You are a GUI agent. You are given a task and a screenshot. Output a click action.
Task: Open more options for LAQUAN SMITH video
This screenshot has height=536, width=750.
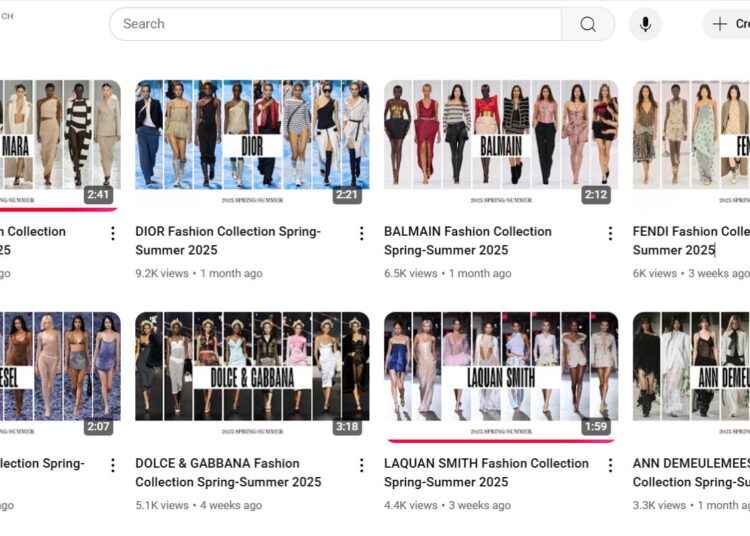click(610, 465)
